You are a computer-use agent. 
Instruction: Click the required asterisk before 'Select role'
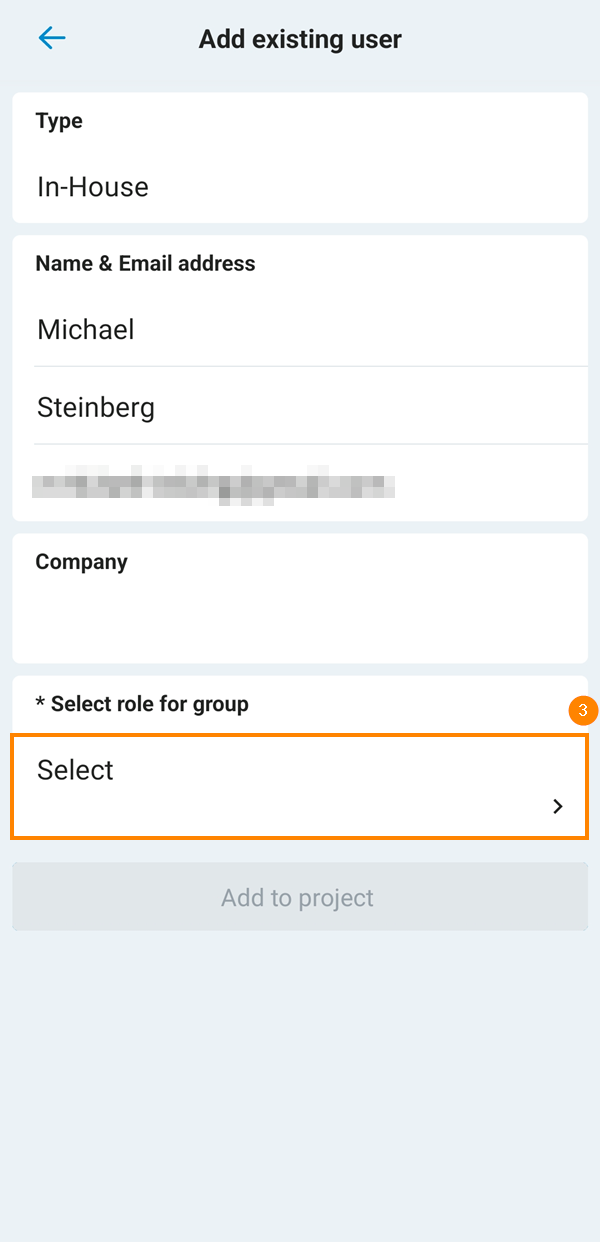coord(40,705)
